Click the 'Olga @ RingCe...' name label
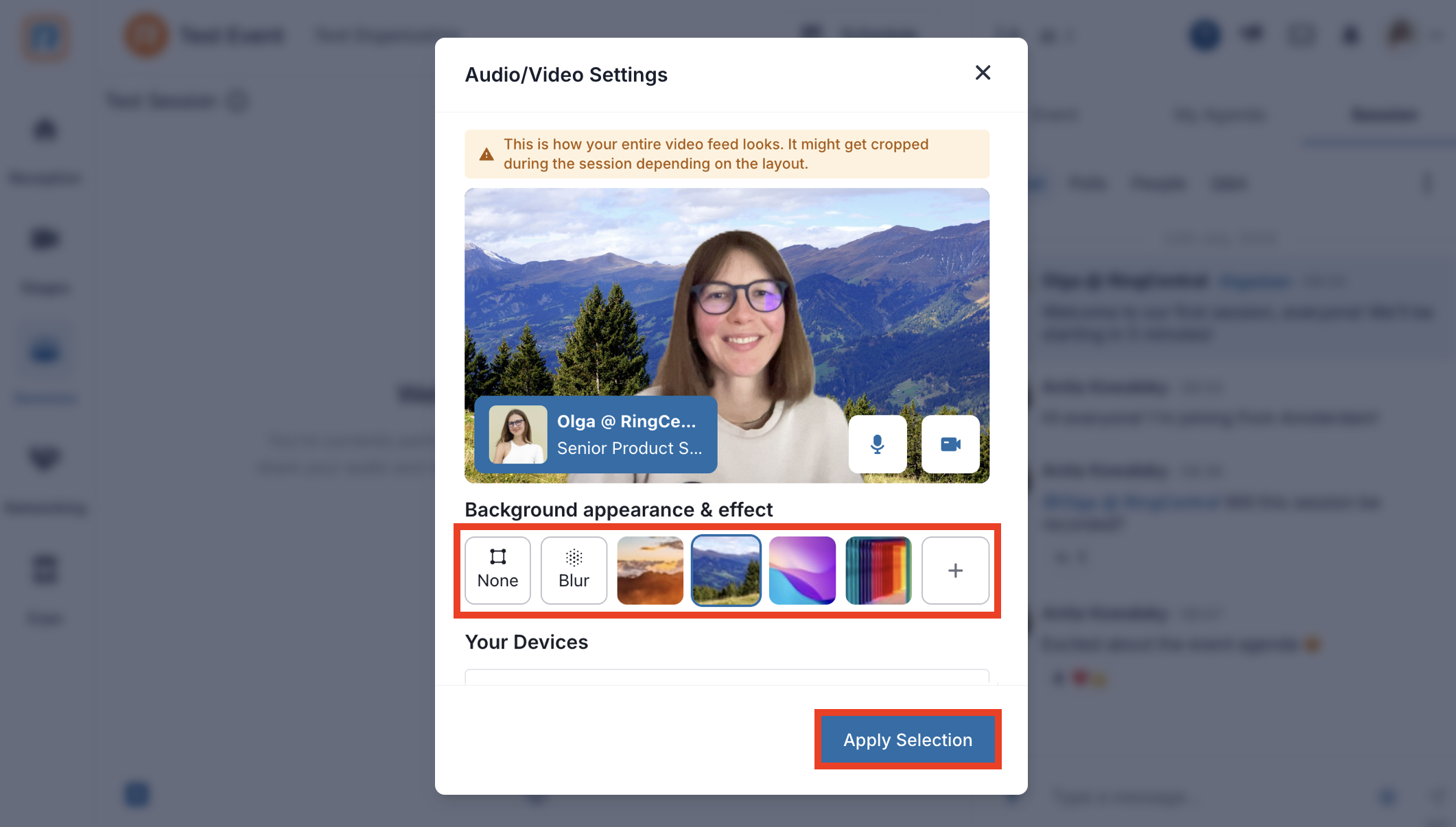 pyautogui.click(x=626, y=421)
